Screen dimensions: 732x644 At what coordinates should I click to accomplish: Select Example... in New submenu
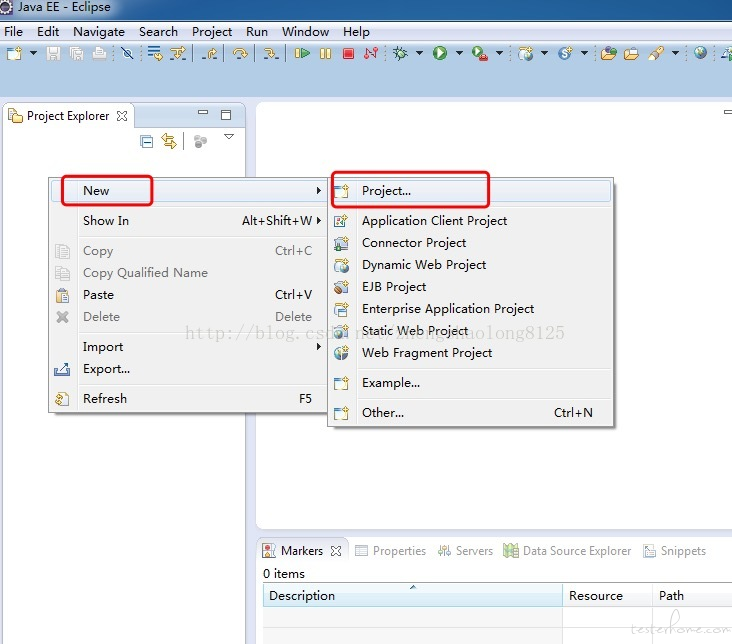coord(471,383)
